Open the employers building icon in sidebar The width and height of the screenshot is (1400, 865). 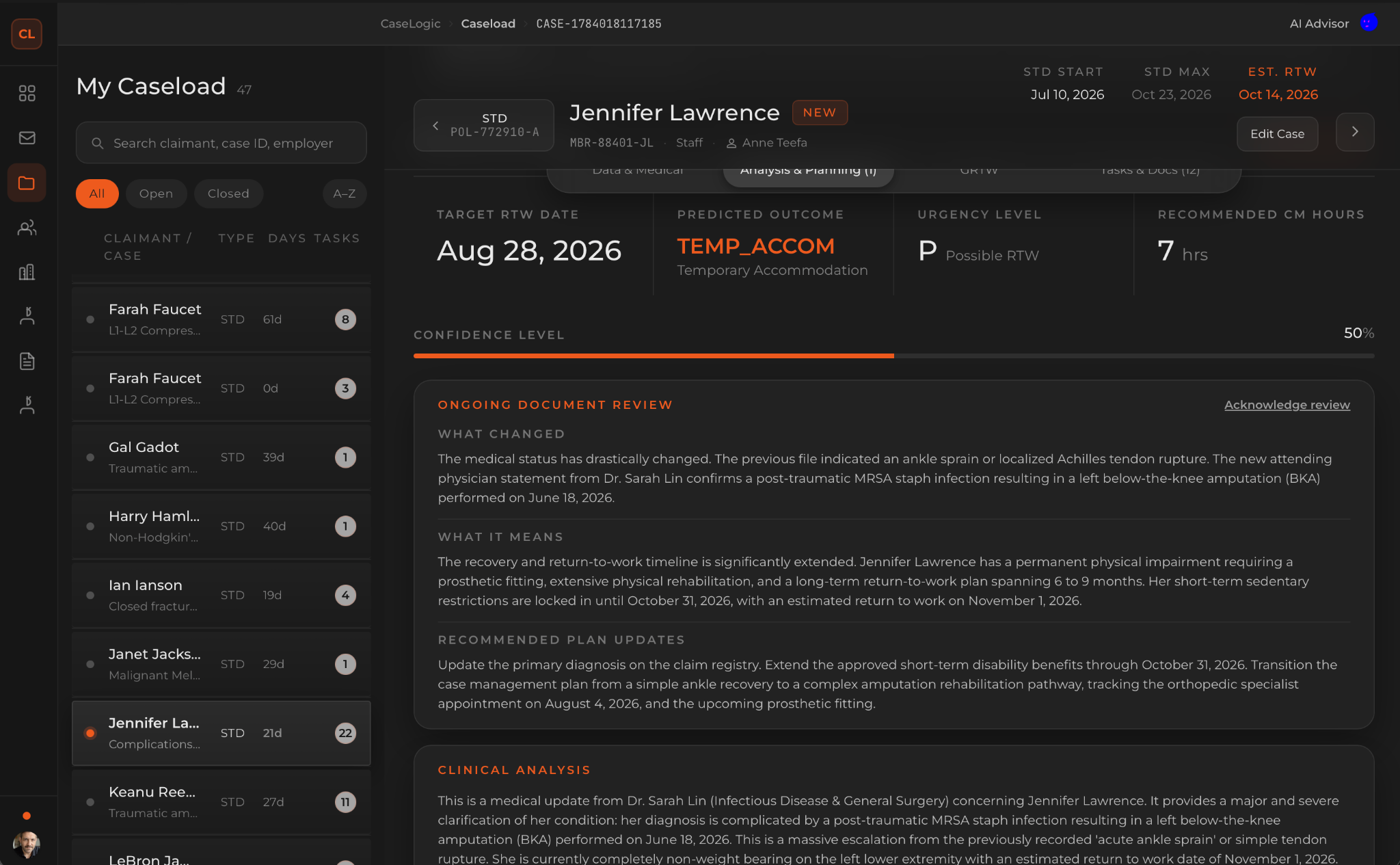tap(27, 272)
